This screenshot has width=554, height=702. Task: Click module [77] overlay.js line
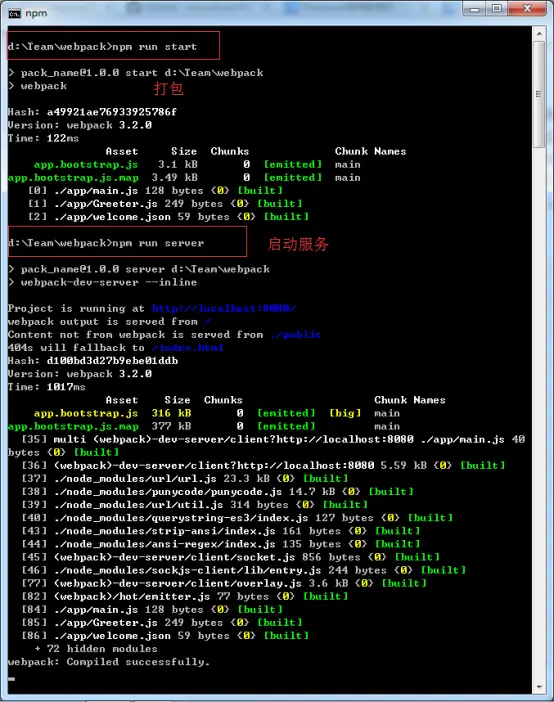(224, 584)
